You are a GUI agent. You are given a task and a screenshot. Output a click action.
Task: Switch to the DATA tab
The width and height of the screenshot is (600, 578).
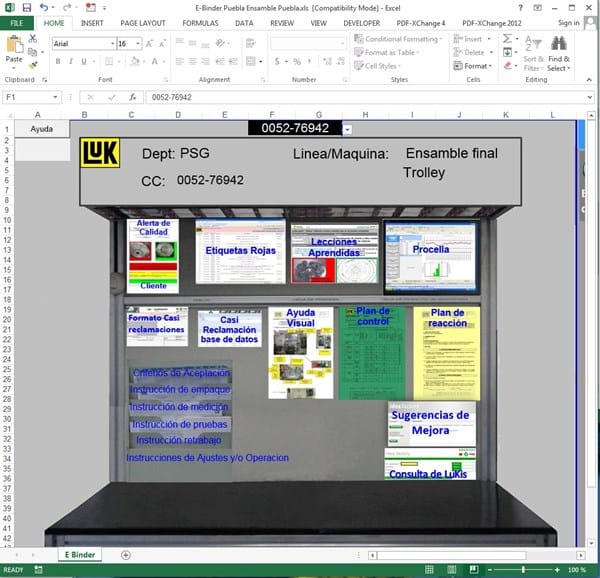[244, 23]
